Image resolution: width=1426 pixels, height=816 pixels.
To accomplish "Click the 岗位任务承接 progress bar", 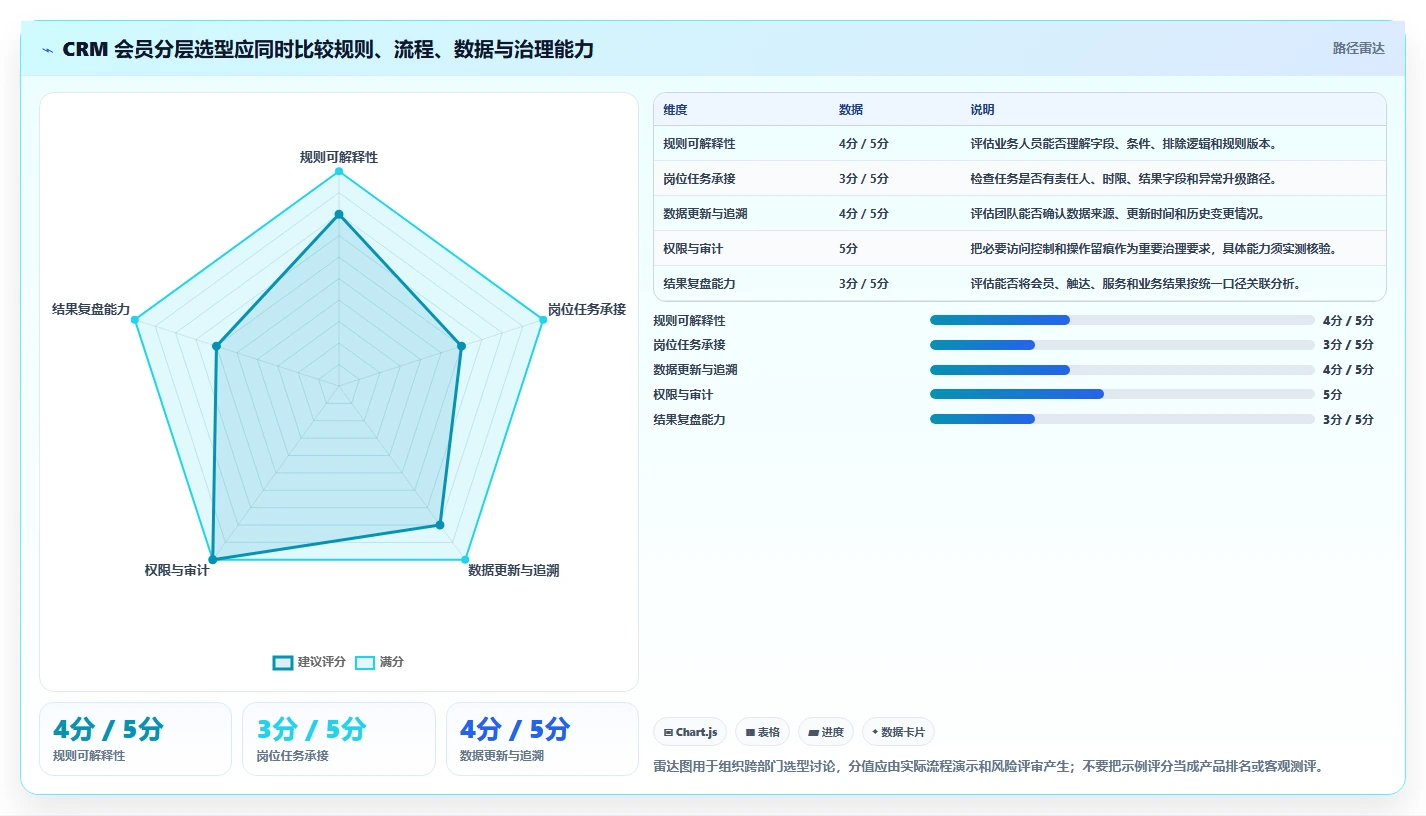I will 1122,345.
